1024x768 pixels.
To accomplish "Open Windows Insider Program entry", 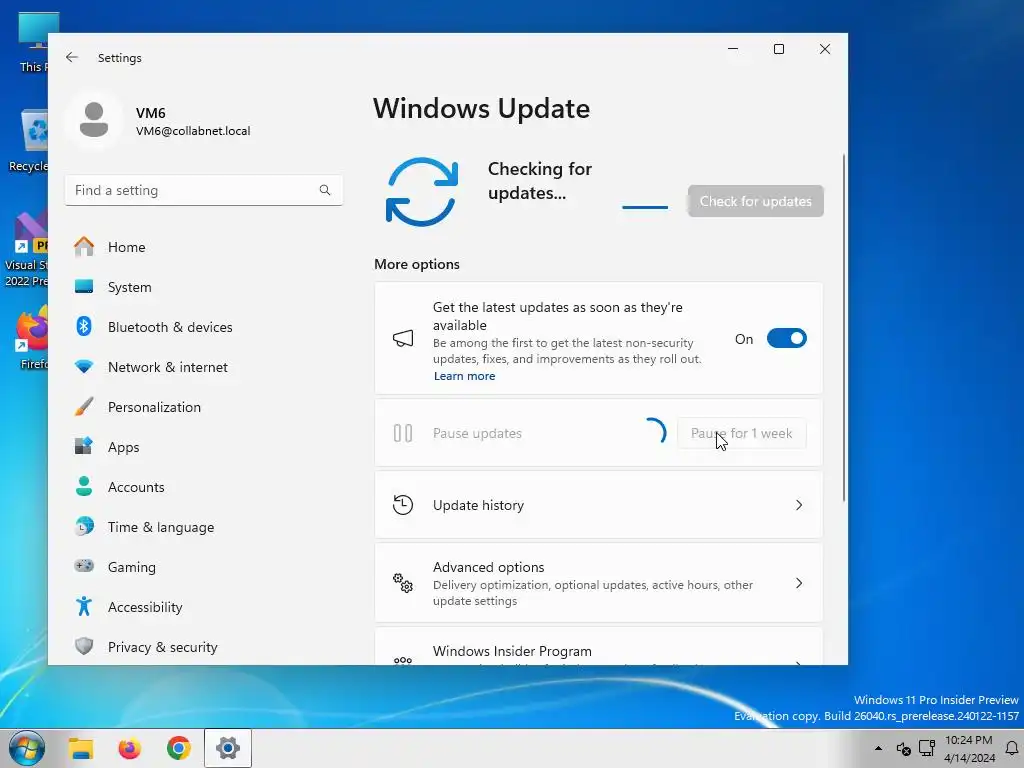I will (x=598, y=647).
